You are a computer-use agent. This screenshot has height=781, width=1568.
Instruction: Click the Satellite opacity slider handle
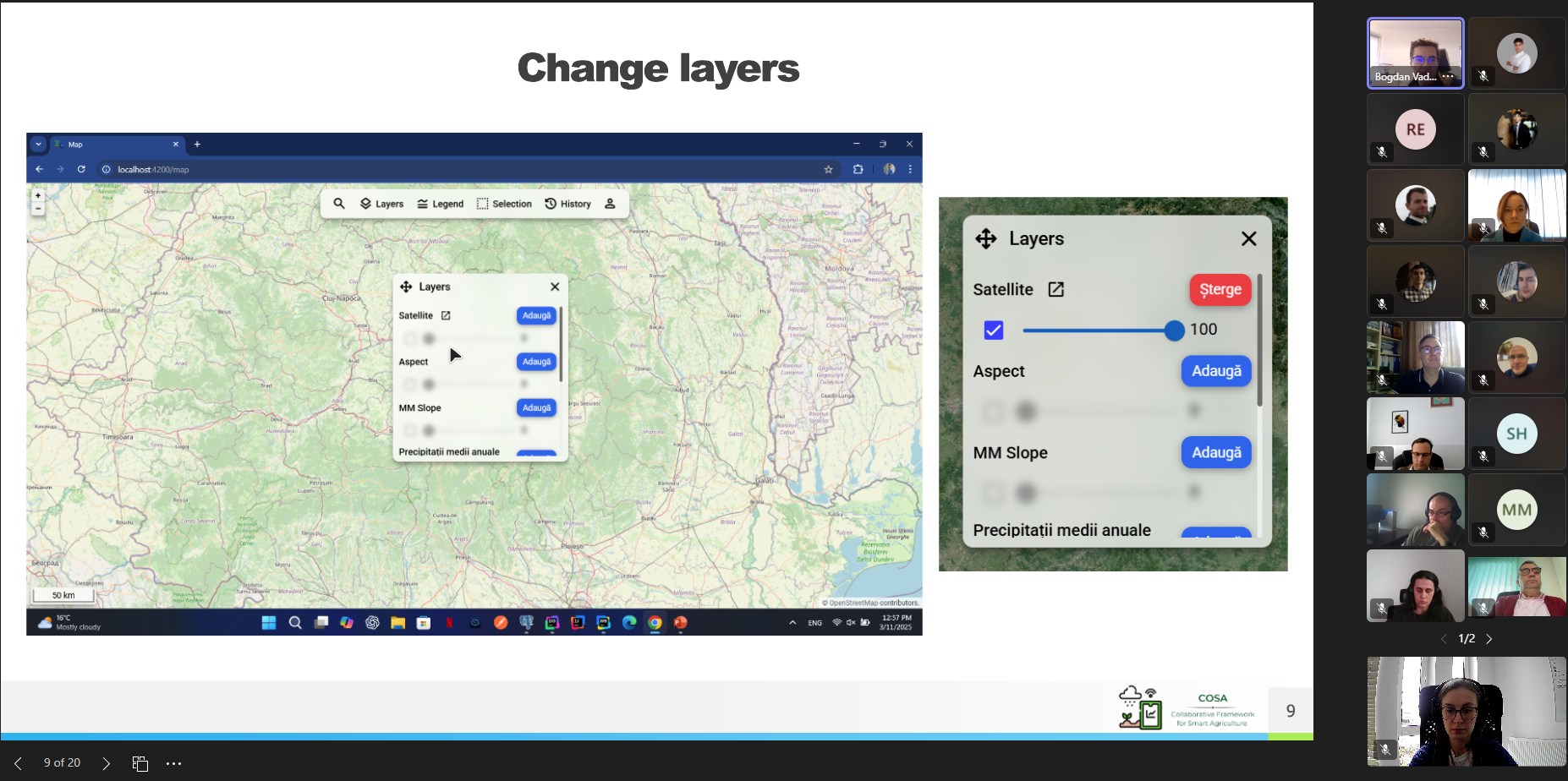(x=1174, y=330)
